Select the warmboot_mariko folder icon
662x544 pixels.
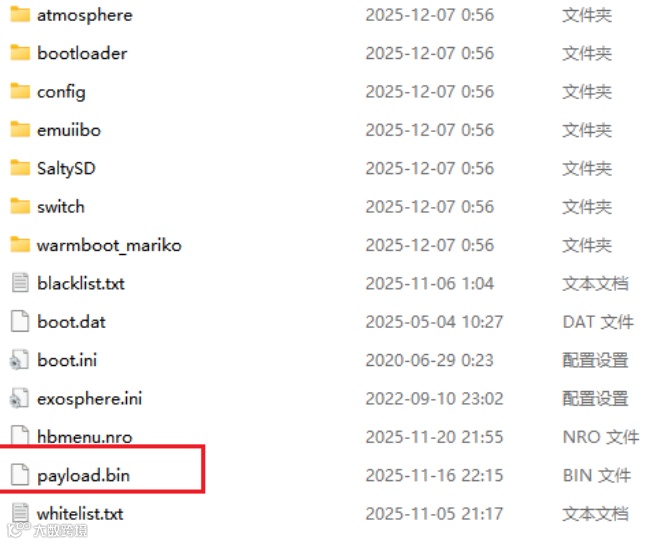[x=20, y=245]
